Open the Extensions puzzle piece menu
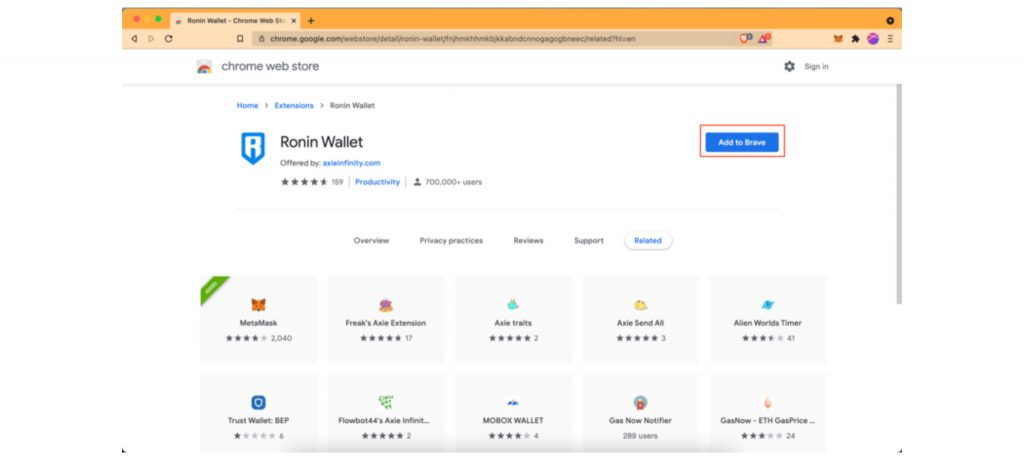Image resolution: width=1024 pixels, height=458 pixels. 856,39
